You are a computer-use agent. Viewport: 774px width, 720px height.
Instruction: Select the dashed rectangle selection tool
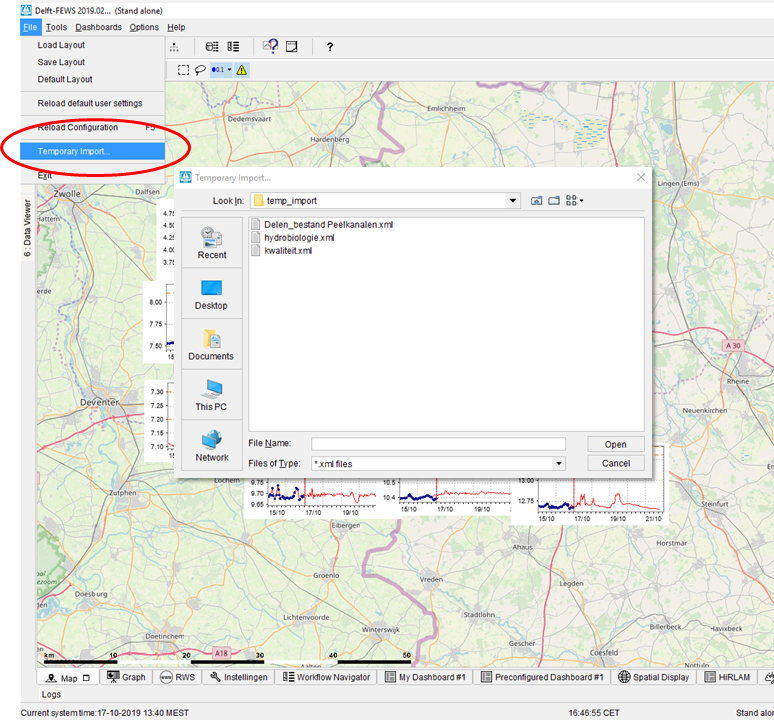point(184,70)
